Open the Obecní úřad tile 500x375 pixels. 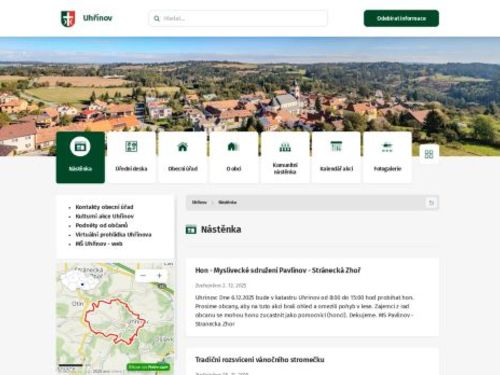point(183,157)
